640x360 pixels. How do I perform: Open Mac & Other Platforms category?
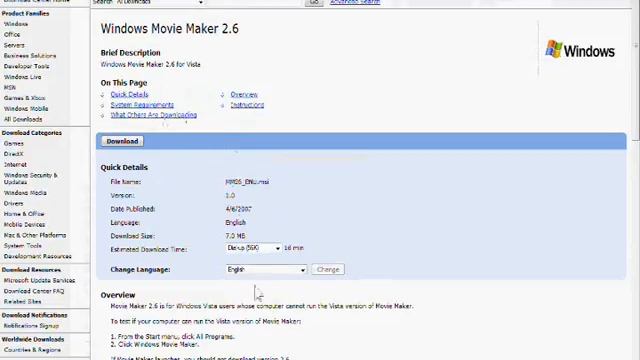point(35,236)
